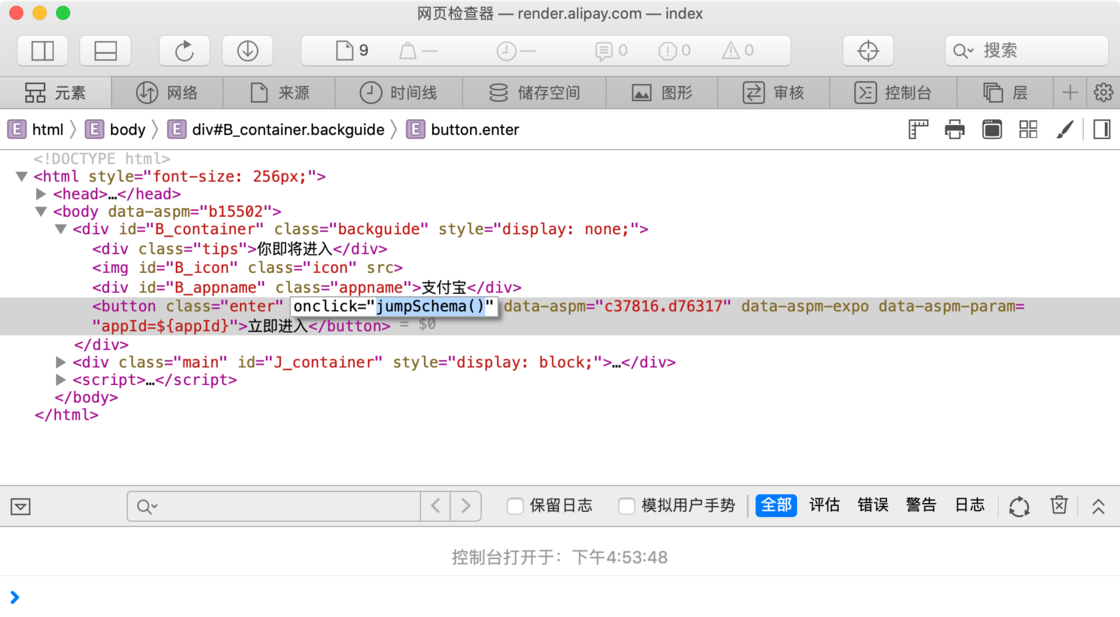1120x617 pixels.
Task: Click the download web archive icon
Action: pos(247,51)
